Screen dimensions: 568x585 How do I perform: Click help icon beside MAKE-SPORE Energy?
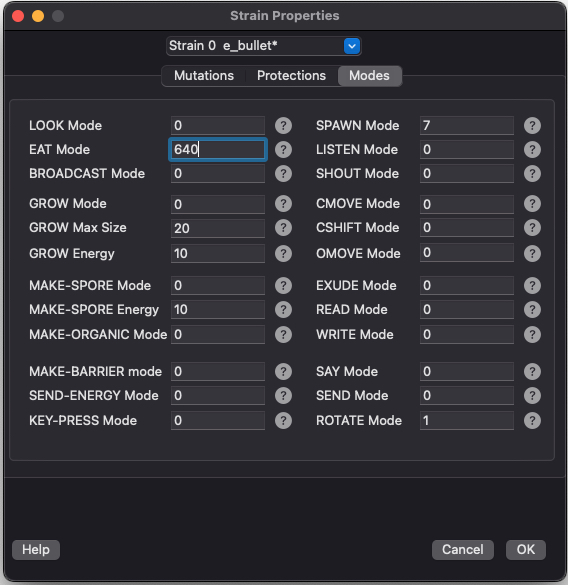pyautogui.click(x=283, y=310)
